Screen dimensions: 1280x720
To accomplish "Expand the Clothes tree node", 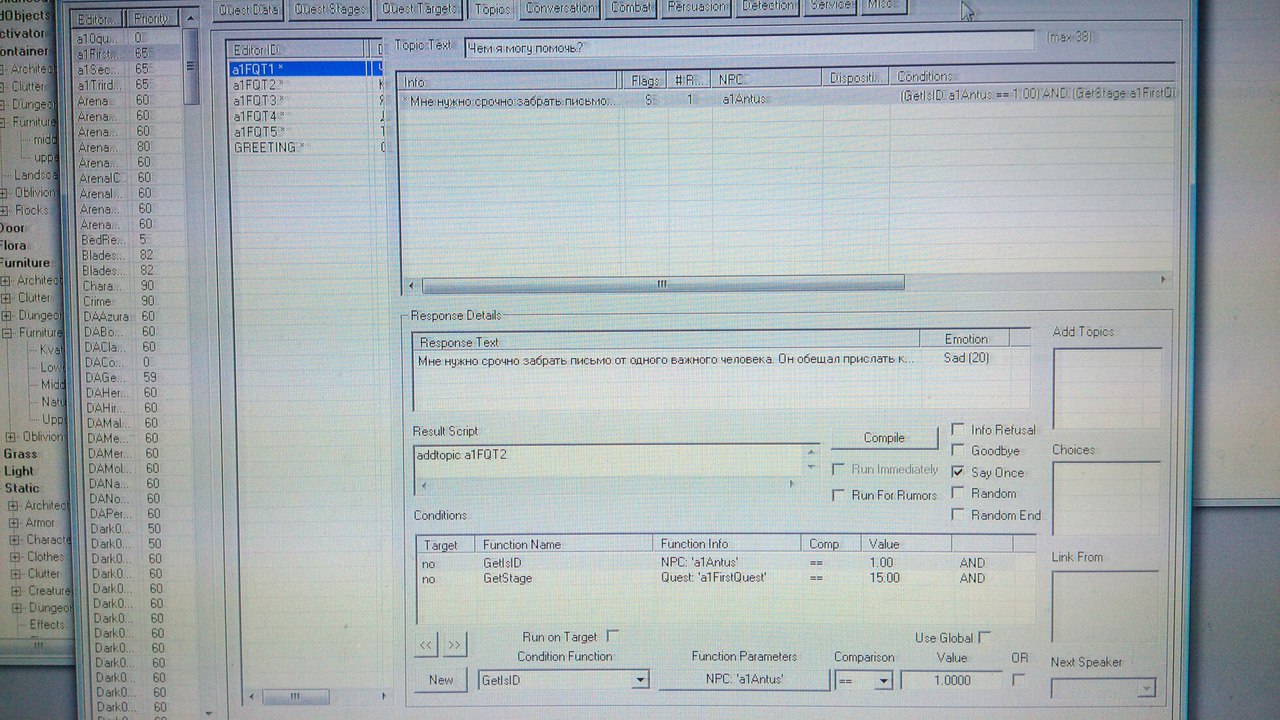I will coord(14,557).
